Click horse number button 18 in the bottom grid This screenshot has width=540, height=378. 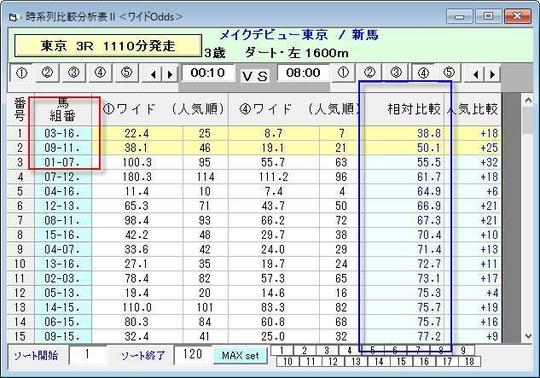[x=470, y=361]
